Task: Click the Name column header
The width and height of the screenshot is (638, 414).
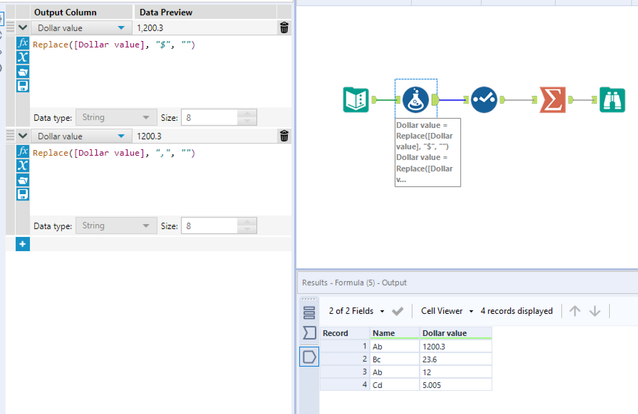Action: click(x=395, y=333)
